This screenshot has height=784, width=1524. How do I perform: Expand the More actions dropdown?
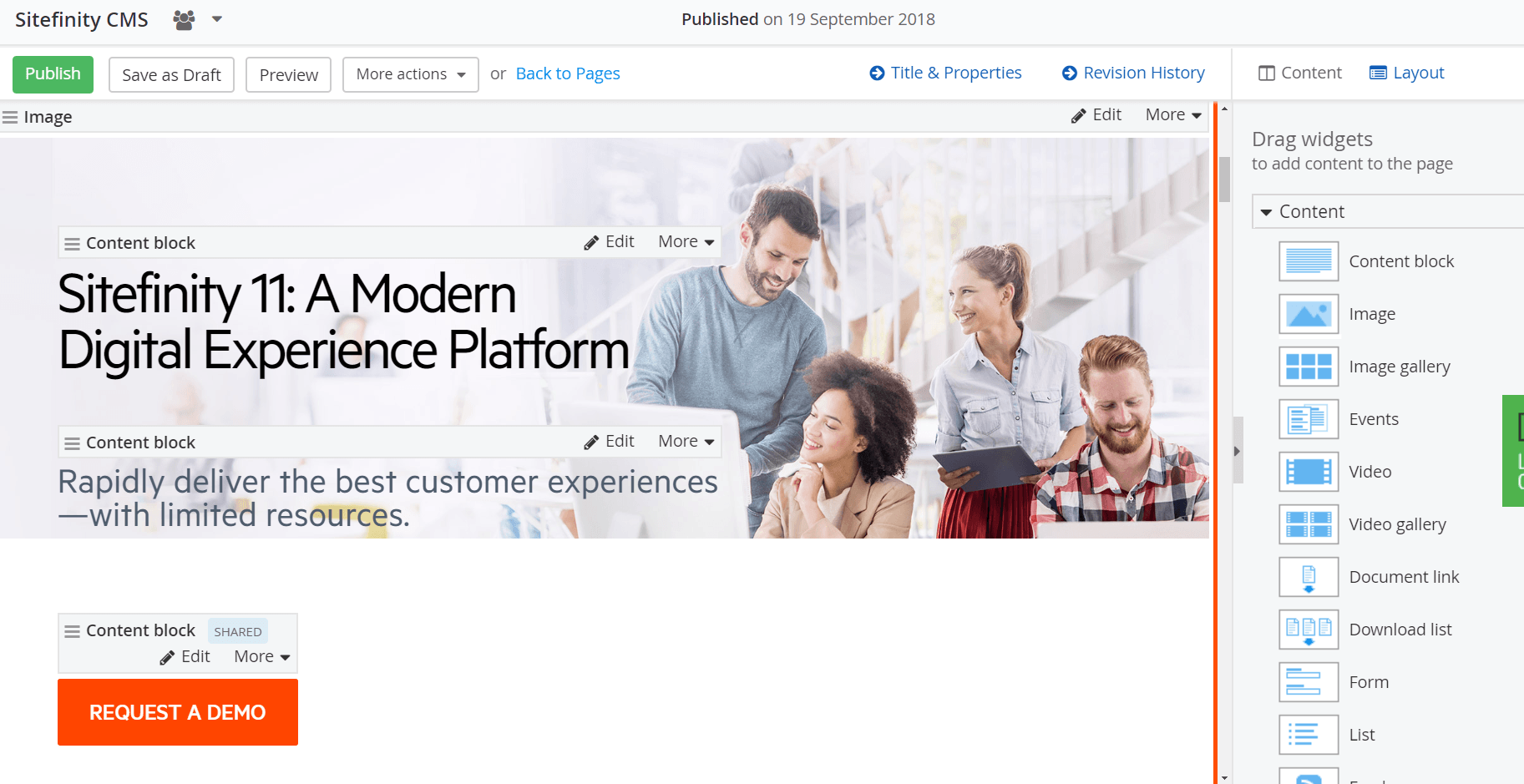click(410, 75)
